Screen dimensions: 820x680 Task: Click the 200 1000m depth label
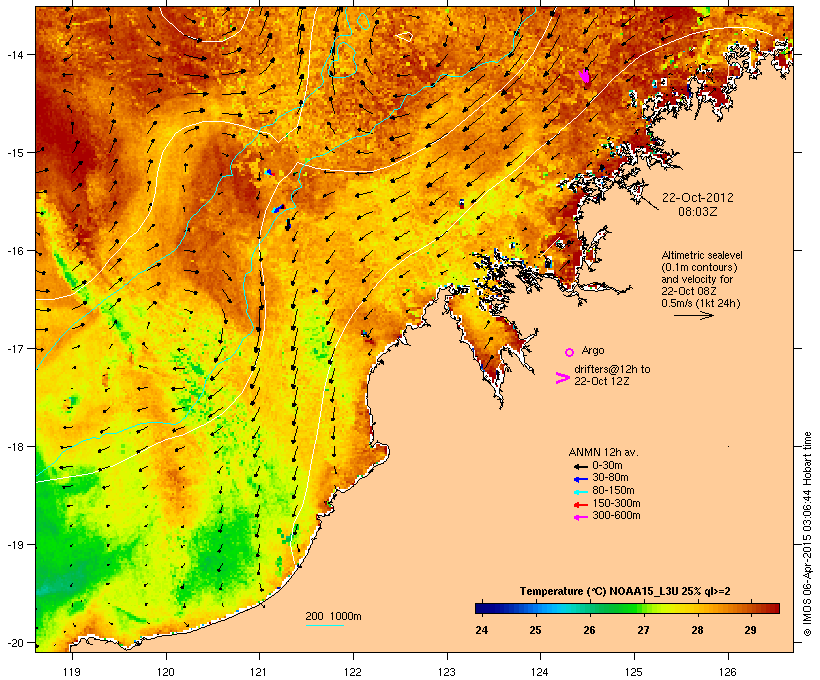333,616
